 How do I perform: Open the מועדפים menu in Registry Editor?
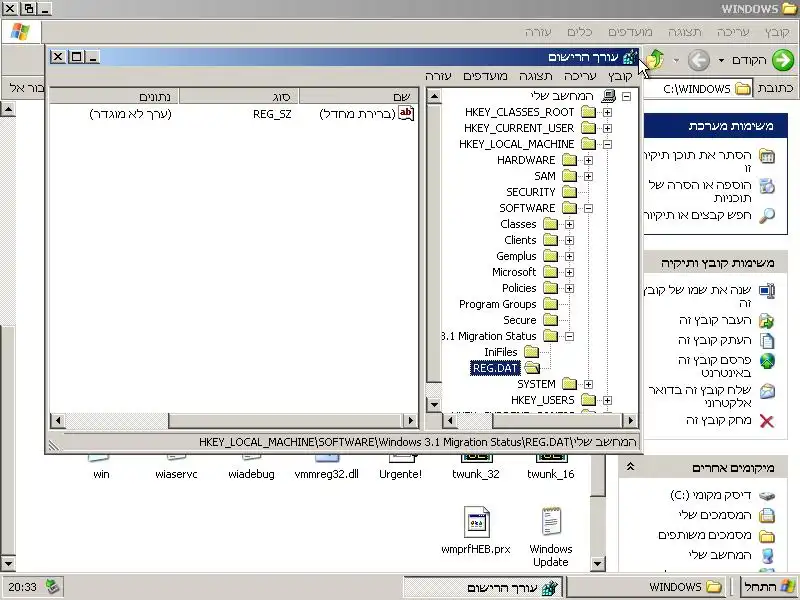[485, 76]
